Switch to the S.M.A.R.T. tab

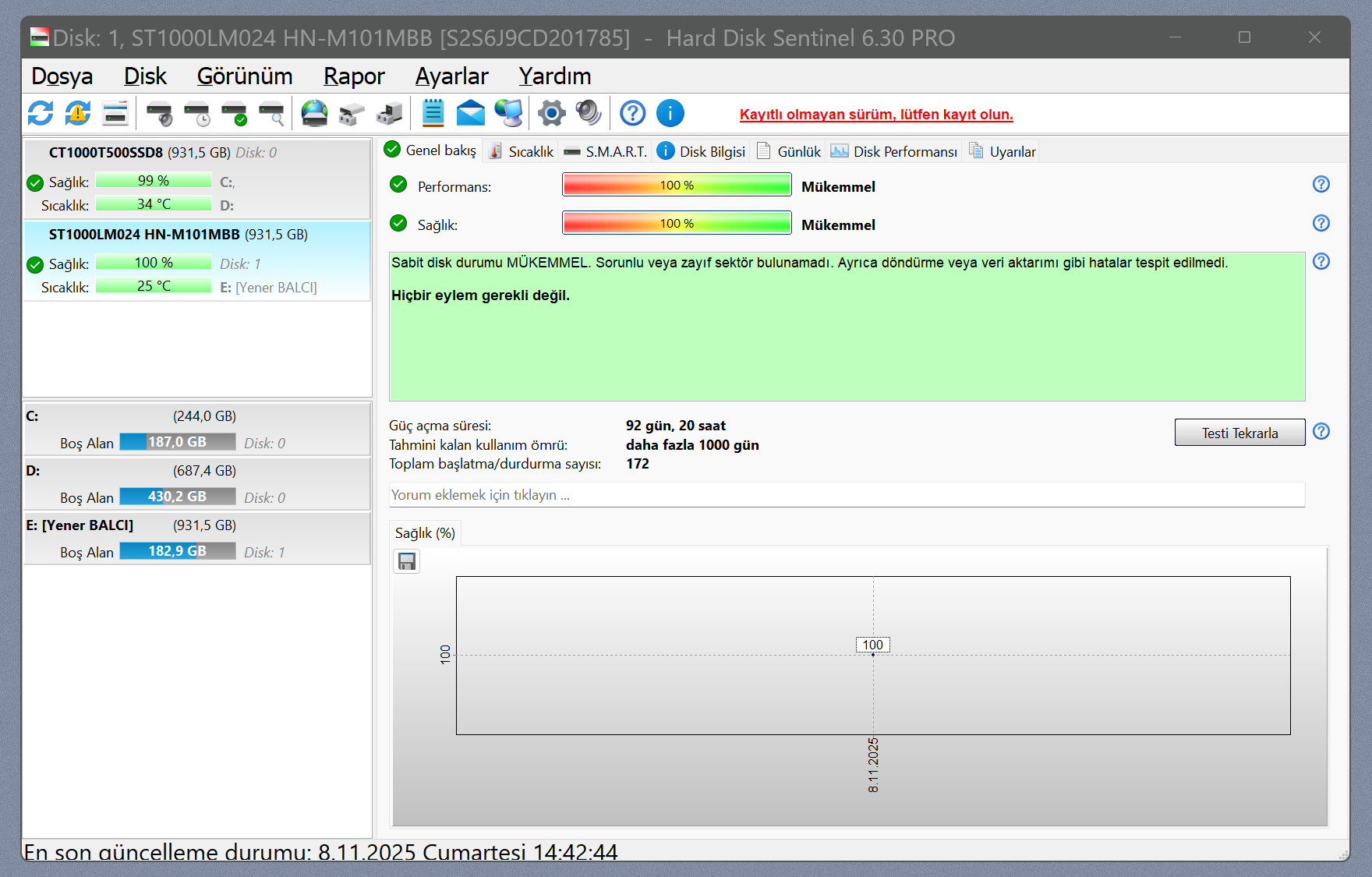click(606, 151)
